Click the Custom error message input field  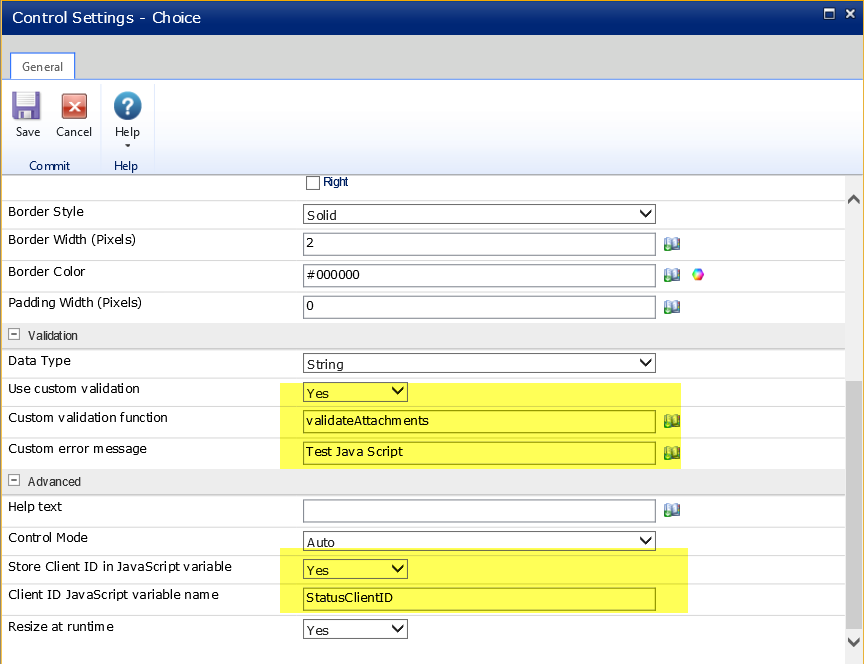(x=480, y=452)
